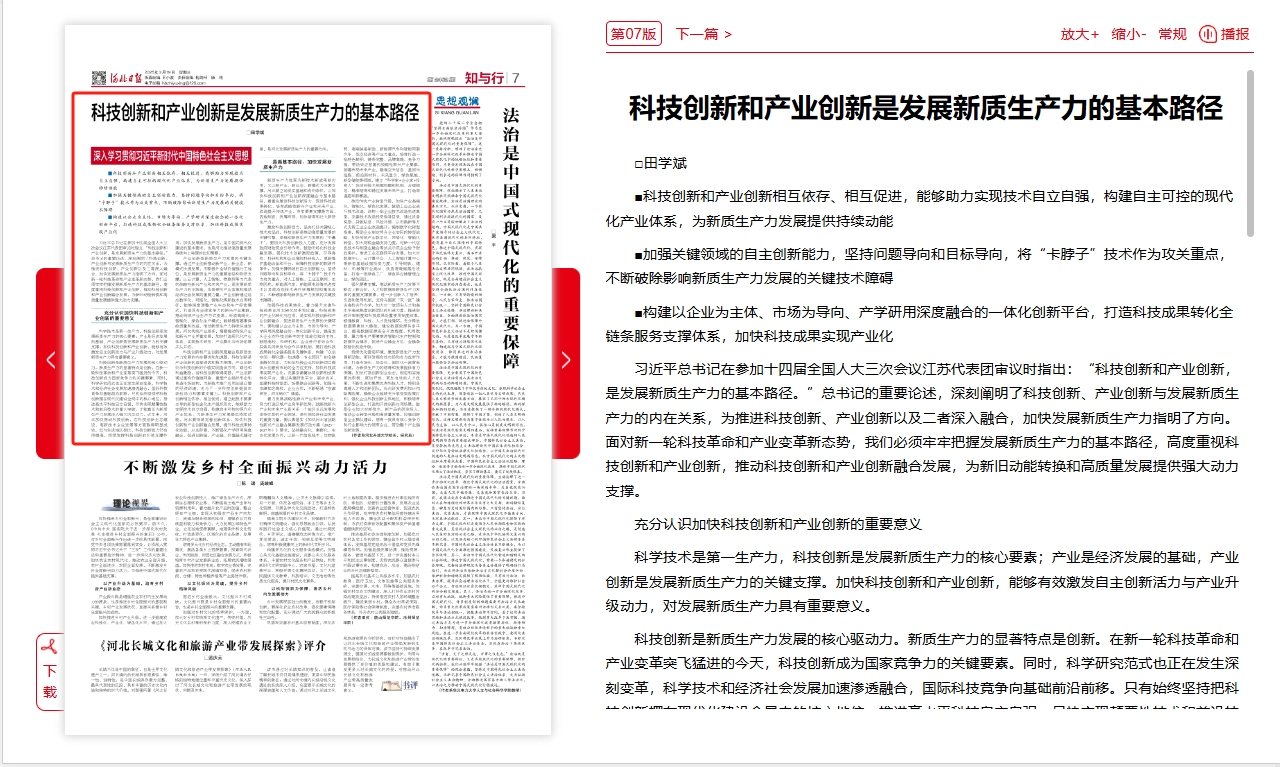The image size is (1280, 767).
Task: Click the previous page left arrow
Action: [x=50, y=361]
